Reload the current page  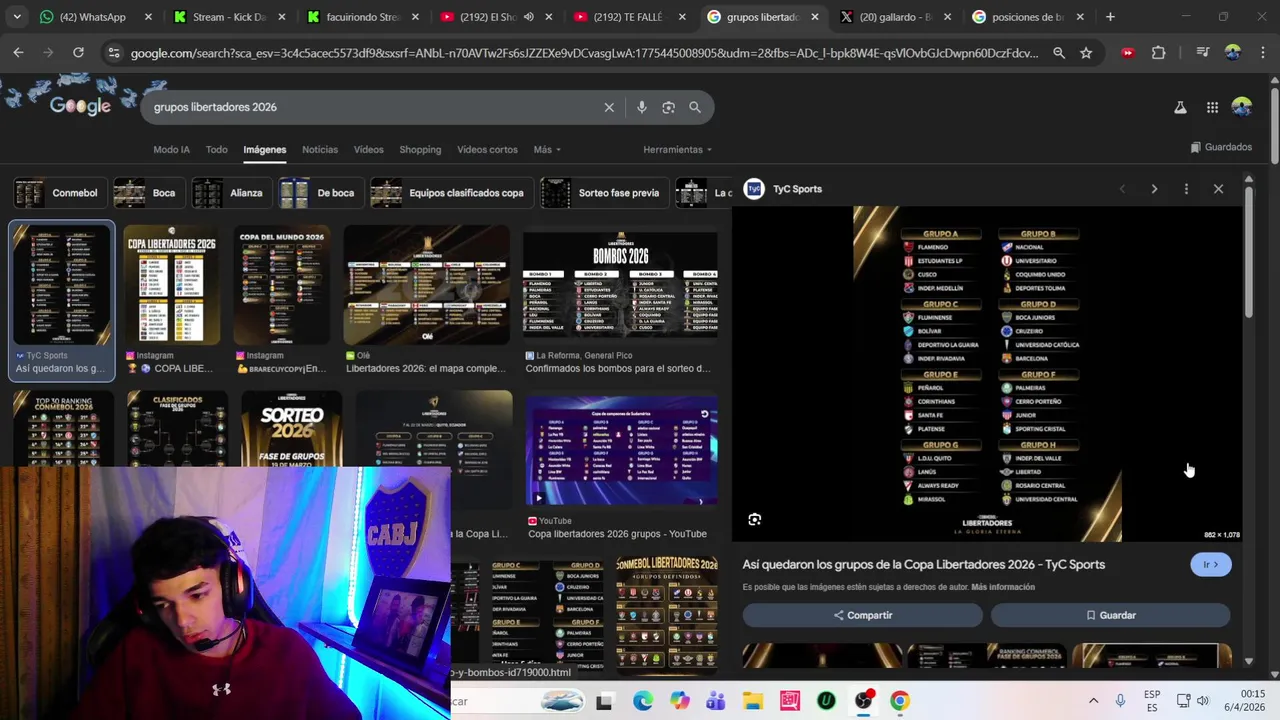tap(78, 53)
